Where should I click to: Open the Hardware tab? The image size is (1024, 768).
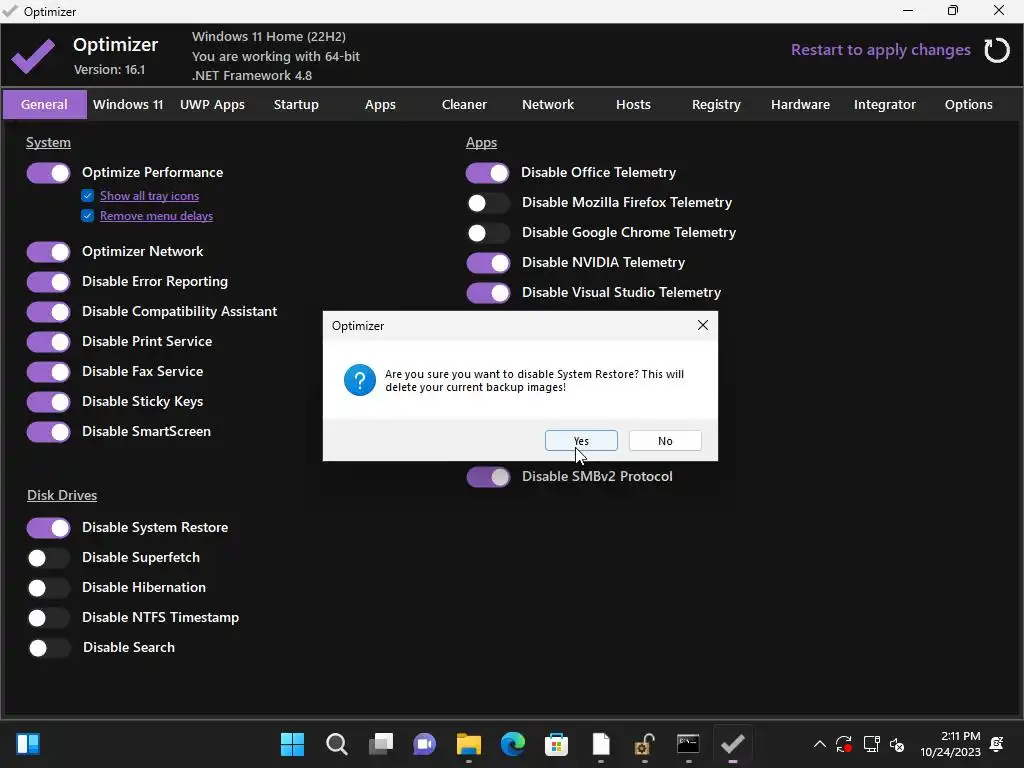(x=801, y=104)
